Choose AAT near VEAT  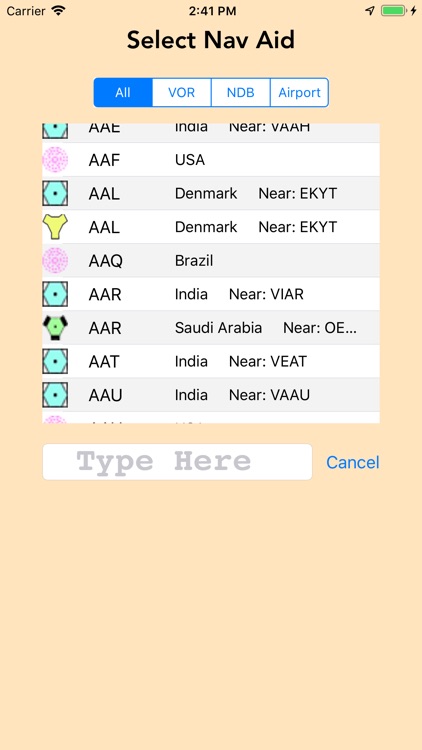211,361
